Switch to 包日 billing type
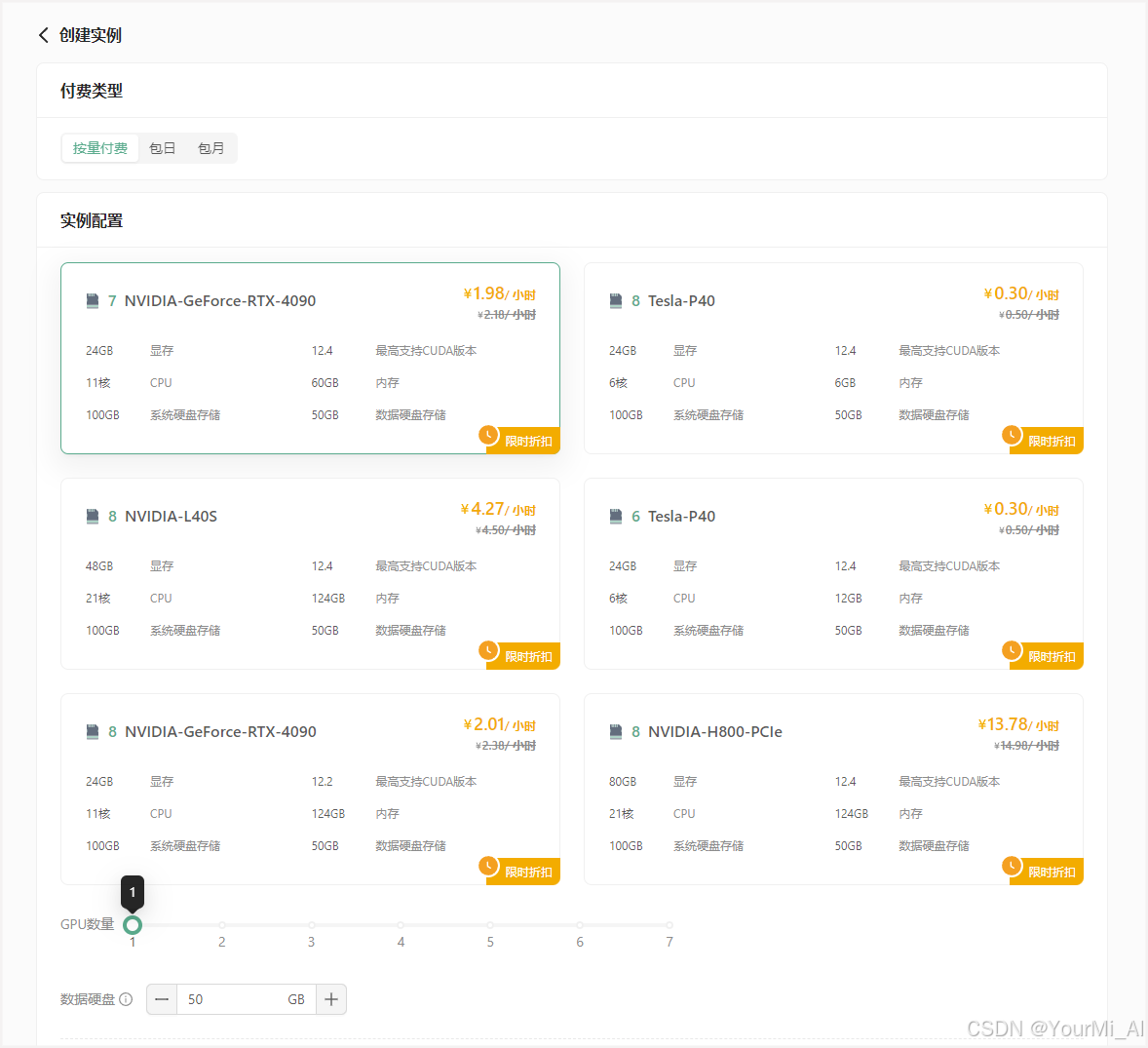 pyautogui.click(x=163, y=148)
